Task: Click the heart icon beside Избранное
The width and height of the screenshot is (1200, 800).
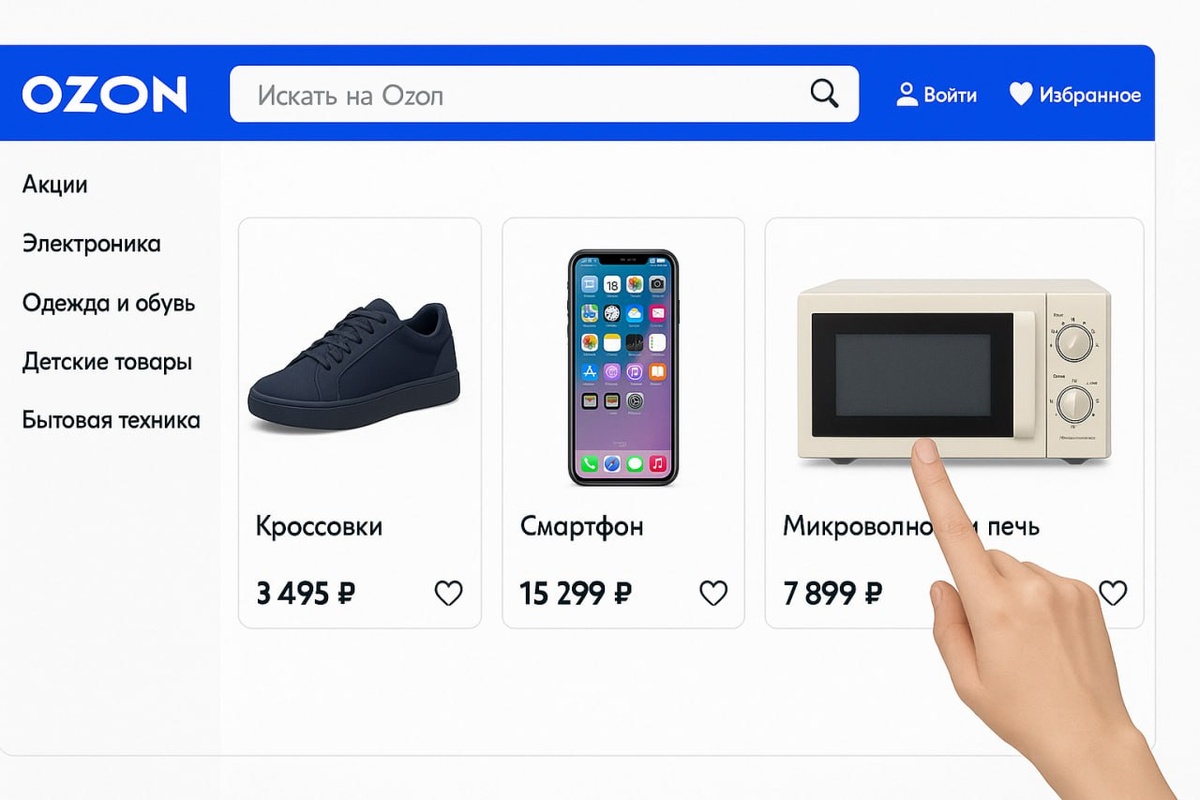Action: (x=1020, y=95)
